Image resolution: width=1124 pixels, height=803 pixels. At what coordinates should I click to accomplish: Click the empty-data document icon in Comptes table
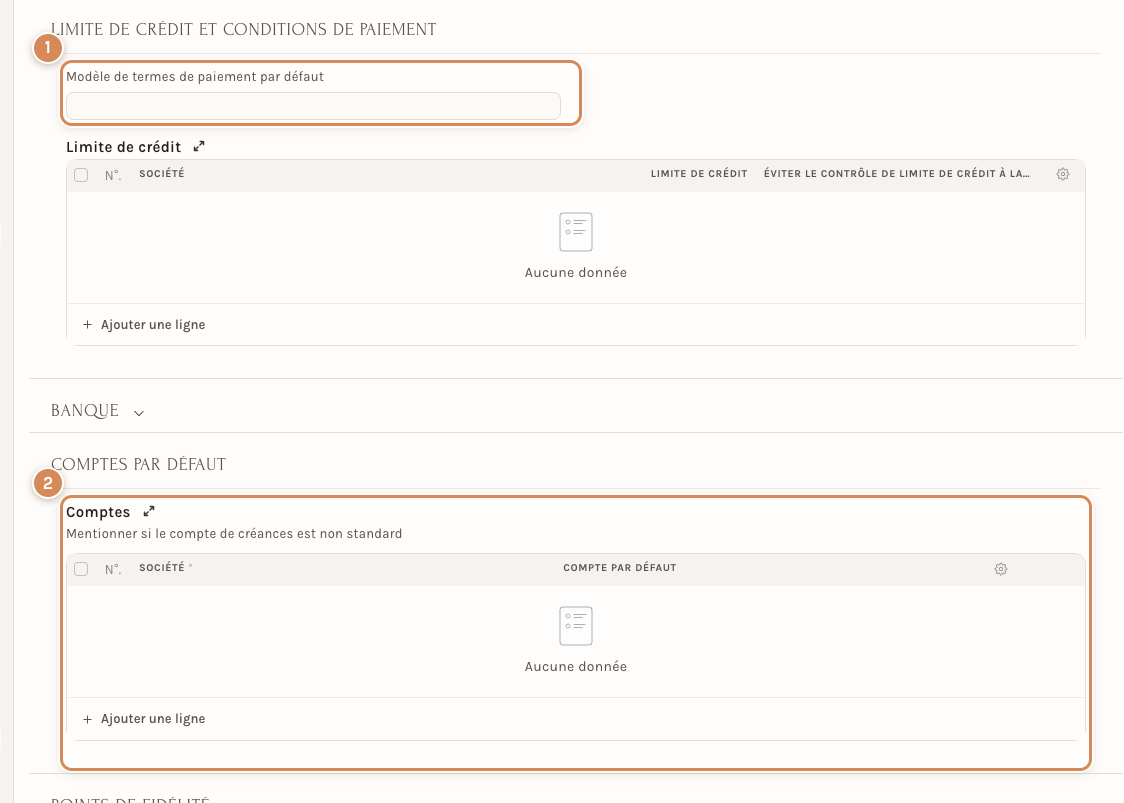576,626
